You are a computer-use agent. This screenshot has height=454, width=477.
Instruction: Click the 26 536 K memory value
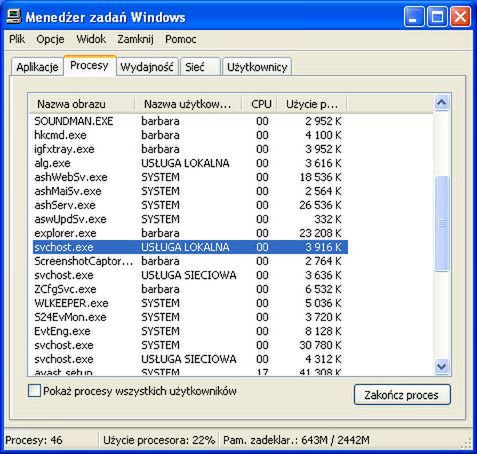coord(320,205)
